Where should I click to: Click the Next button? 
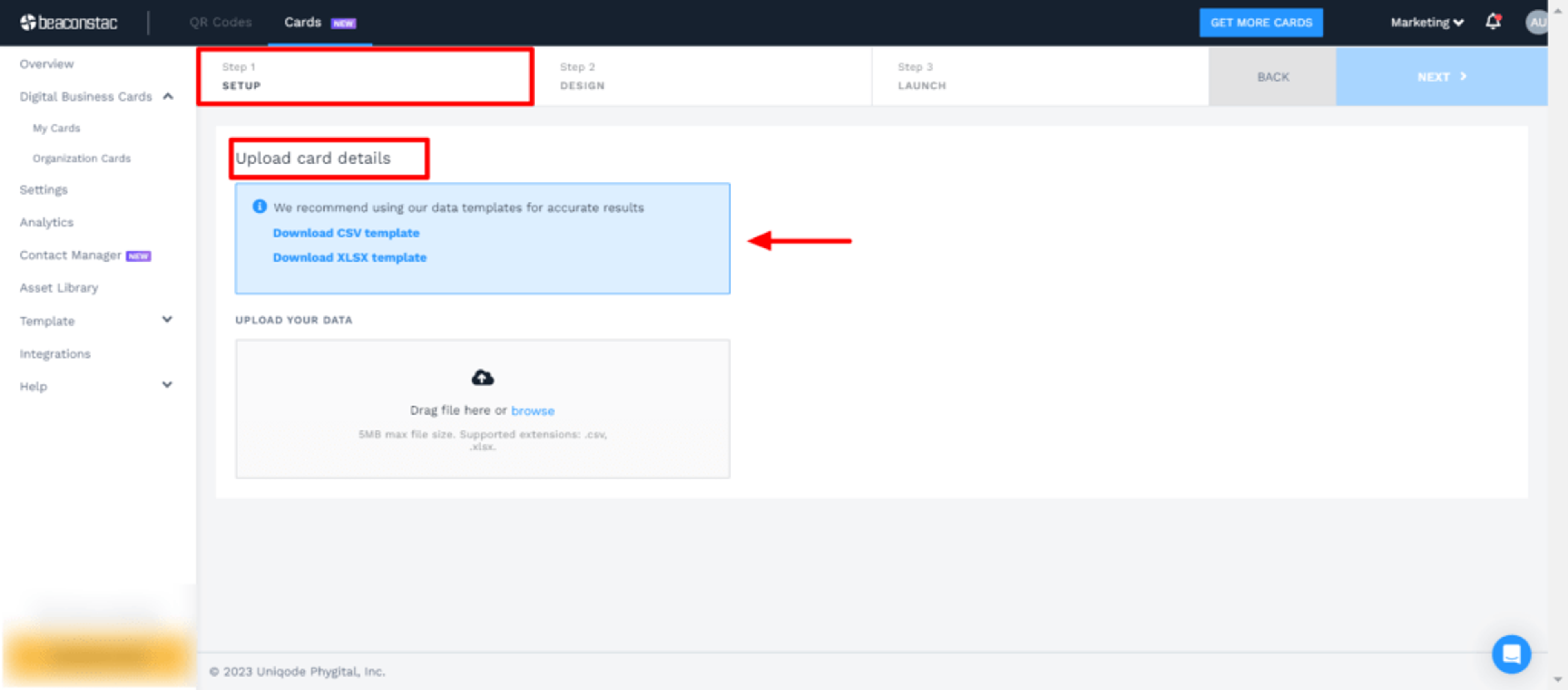(1441, 77)
